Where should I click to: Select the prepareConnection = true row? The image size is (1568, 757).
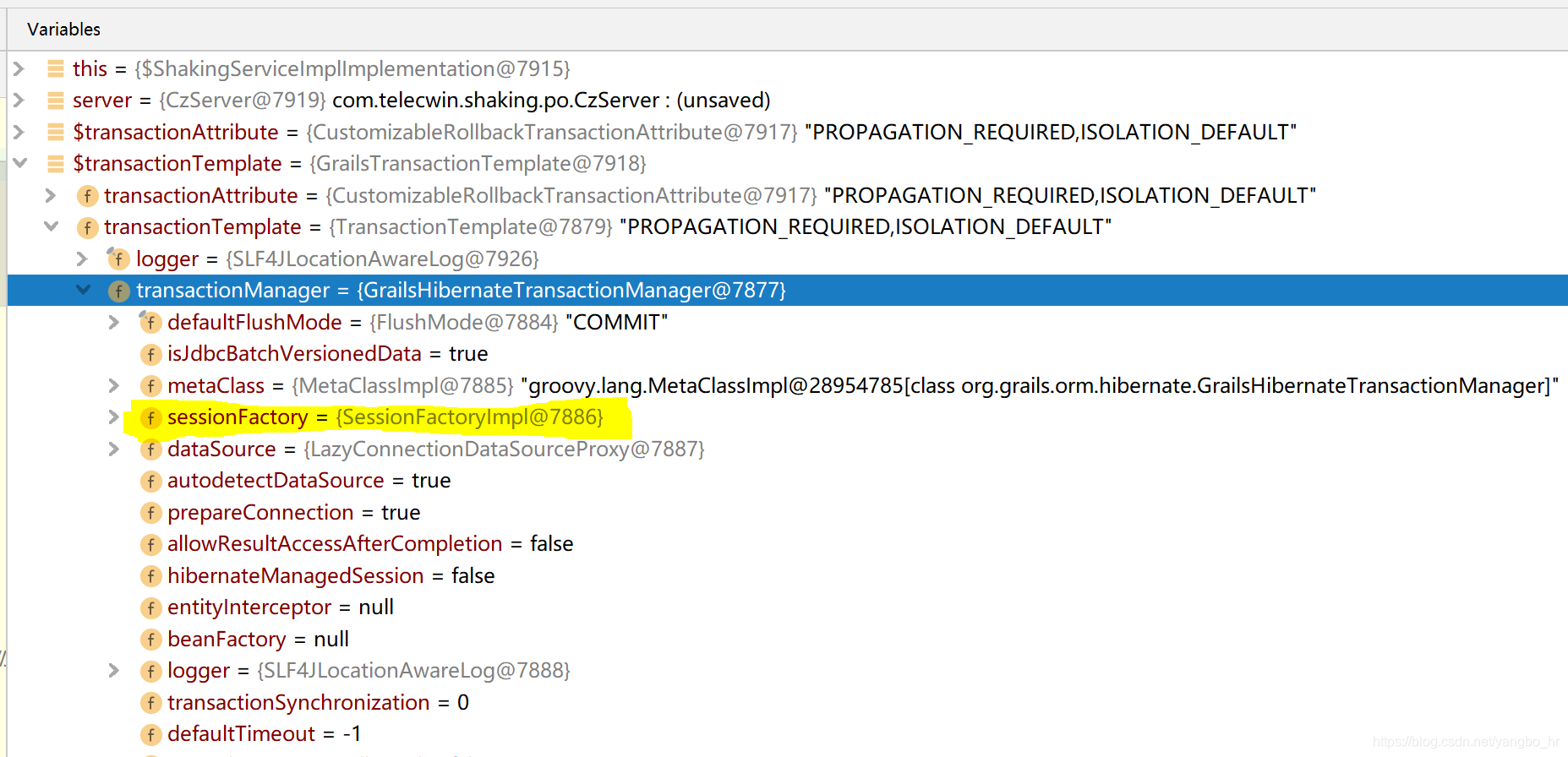coord(293,512)
